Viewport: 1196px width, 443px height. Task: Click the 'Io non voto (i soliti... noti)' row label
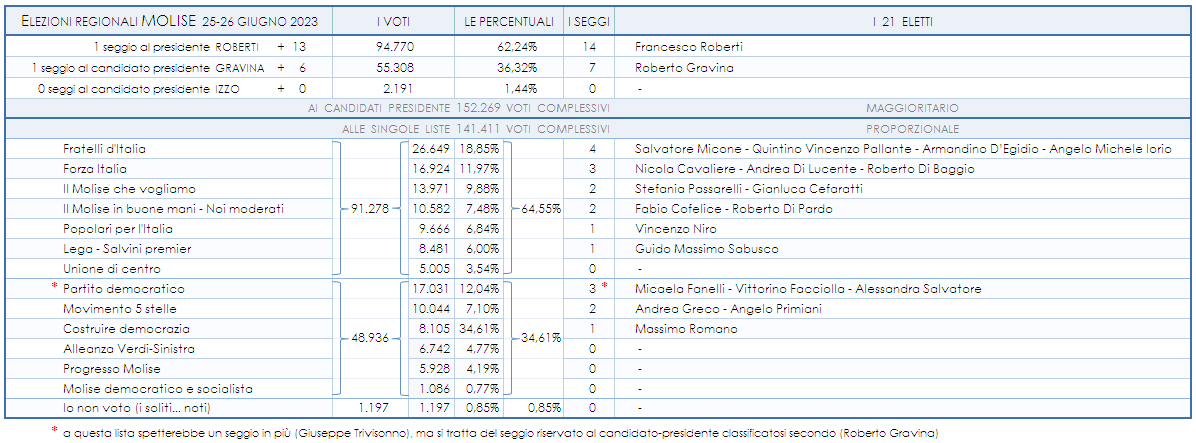137,408
